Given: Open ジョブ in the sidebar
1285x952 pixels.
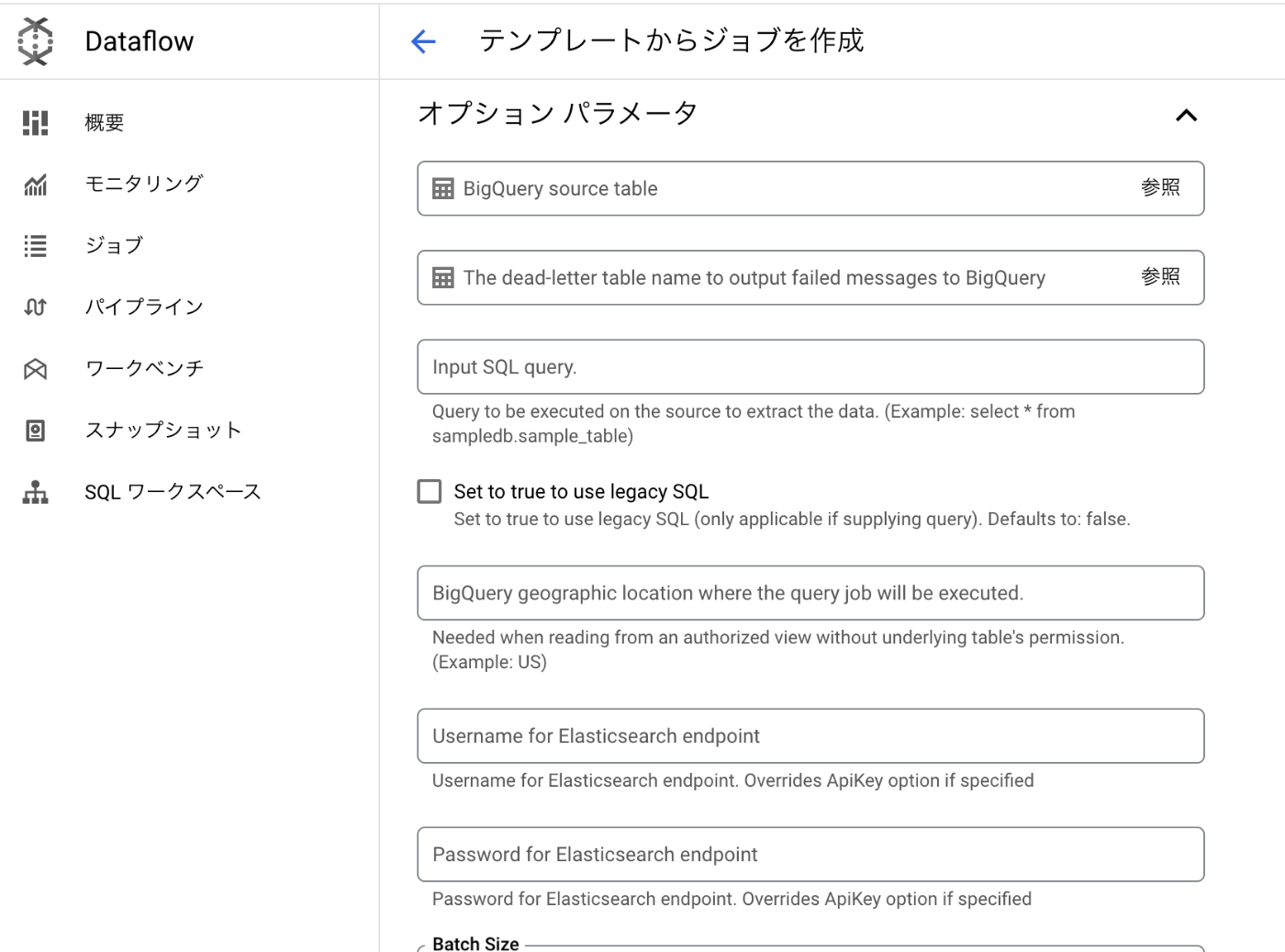Looking at the screenshot, I should coord(189,245).
